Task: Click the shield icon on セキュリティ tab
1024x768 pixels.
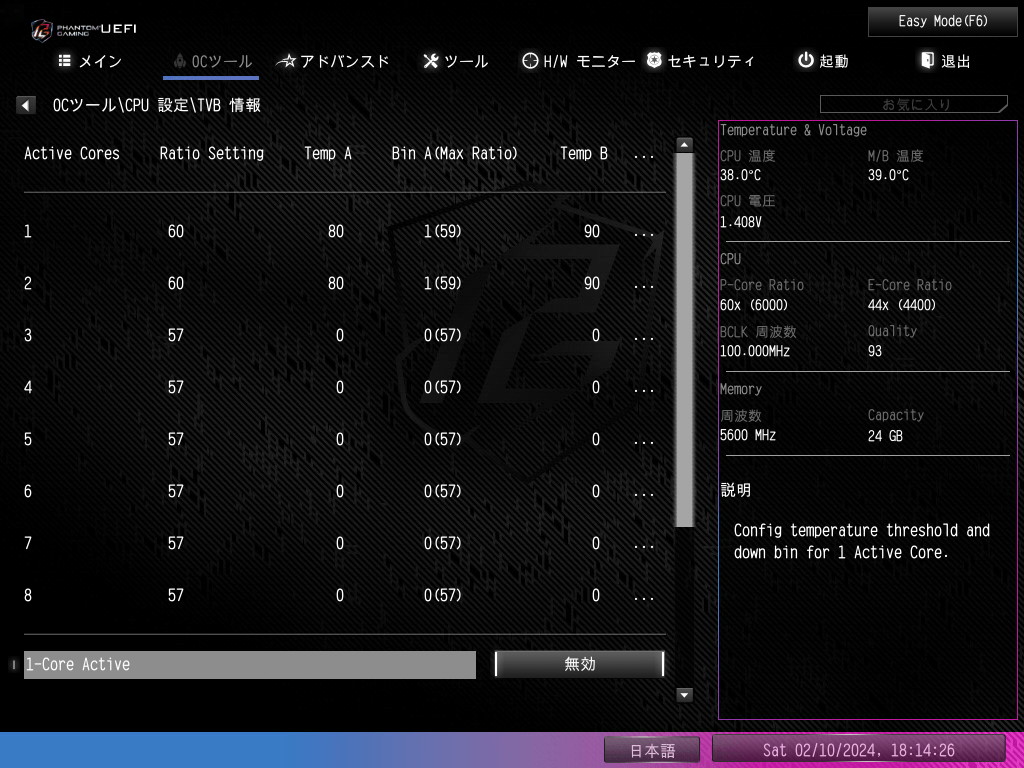Action: point(654,60)
